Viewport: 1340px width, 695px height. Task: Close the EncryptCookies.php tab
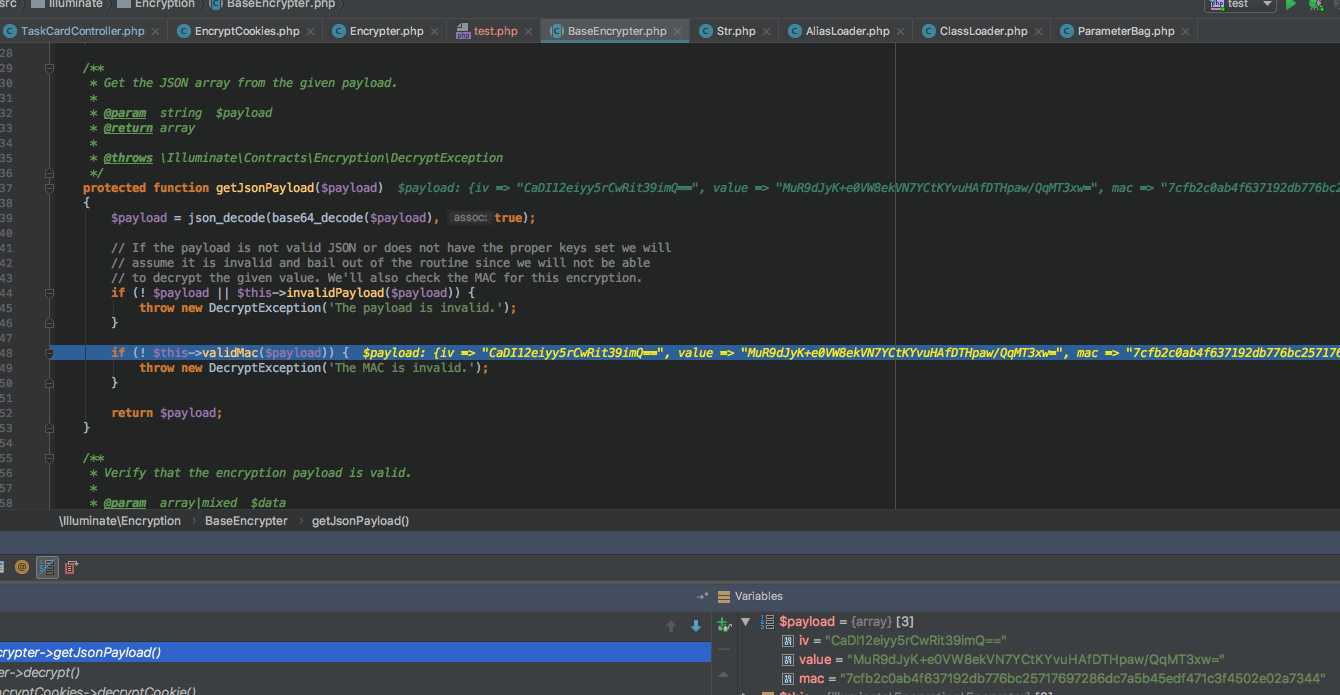[312, 32]
